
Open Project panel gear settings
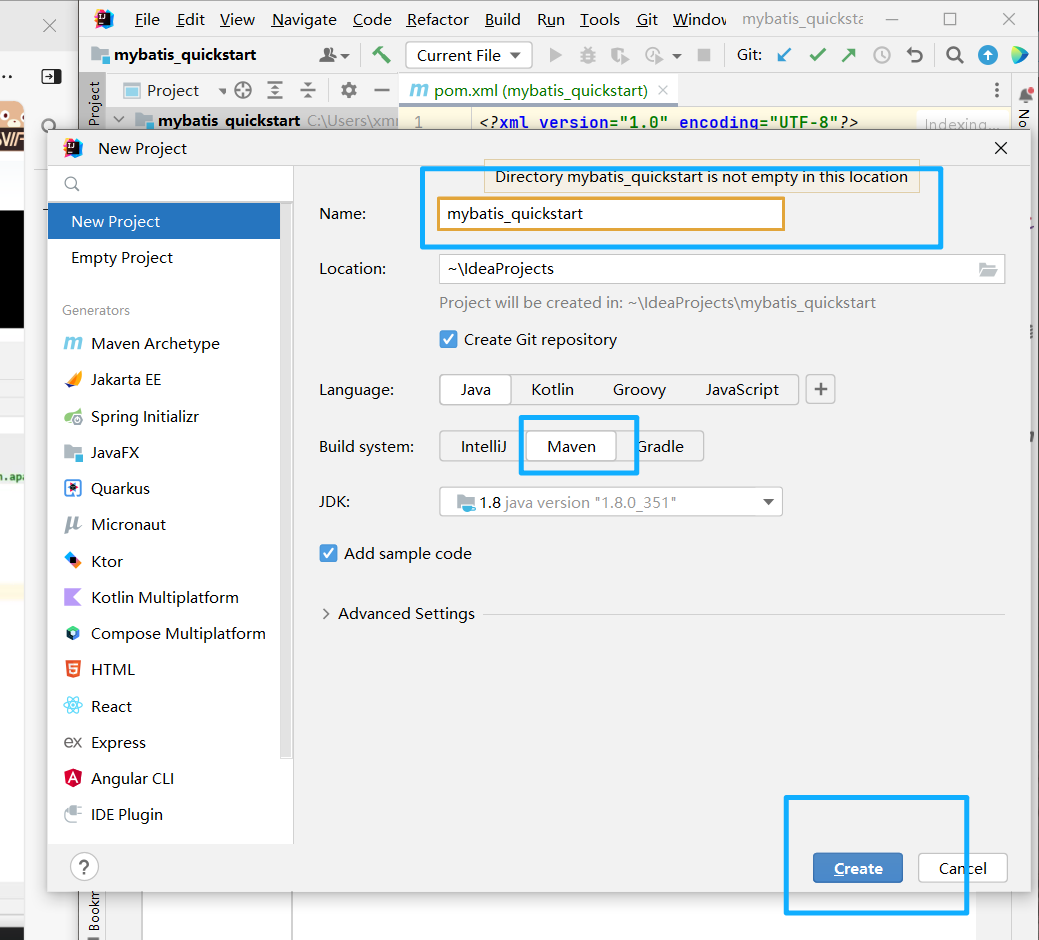point(349,90)
